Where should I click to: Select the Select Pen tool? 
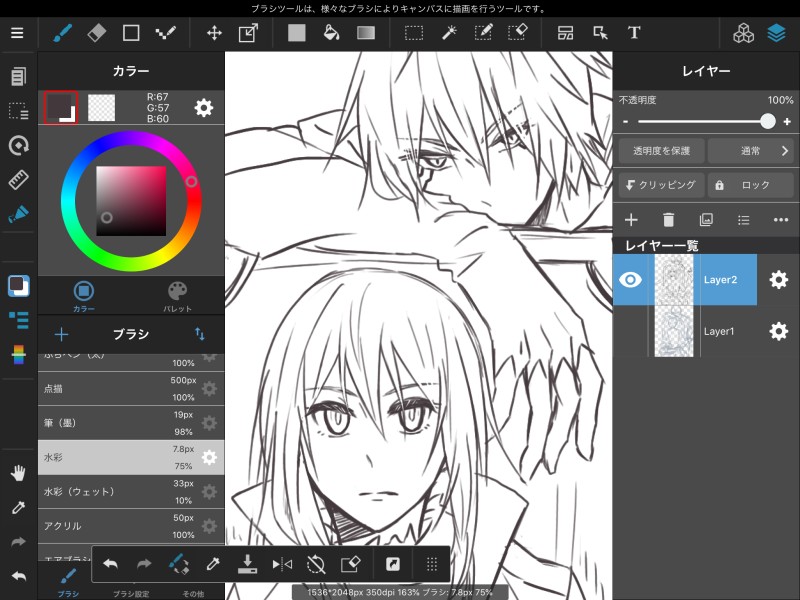click(483, 33)
